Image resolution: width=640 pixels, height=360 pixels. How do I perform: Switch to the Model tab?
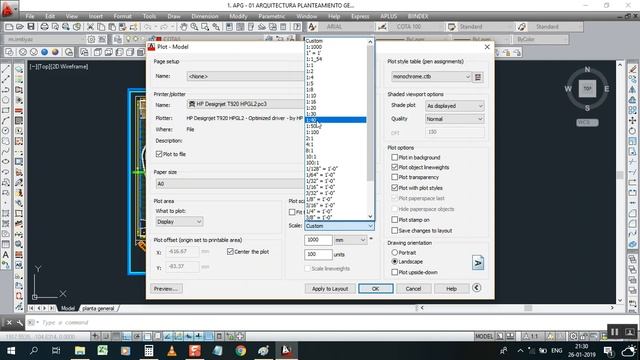tap(68, 308)
